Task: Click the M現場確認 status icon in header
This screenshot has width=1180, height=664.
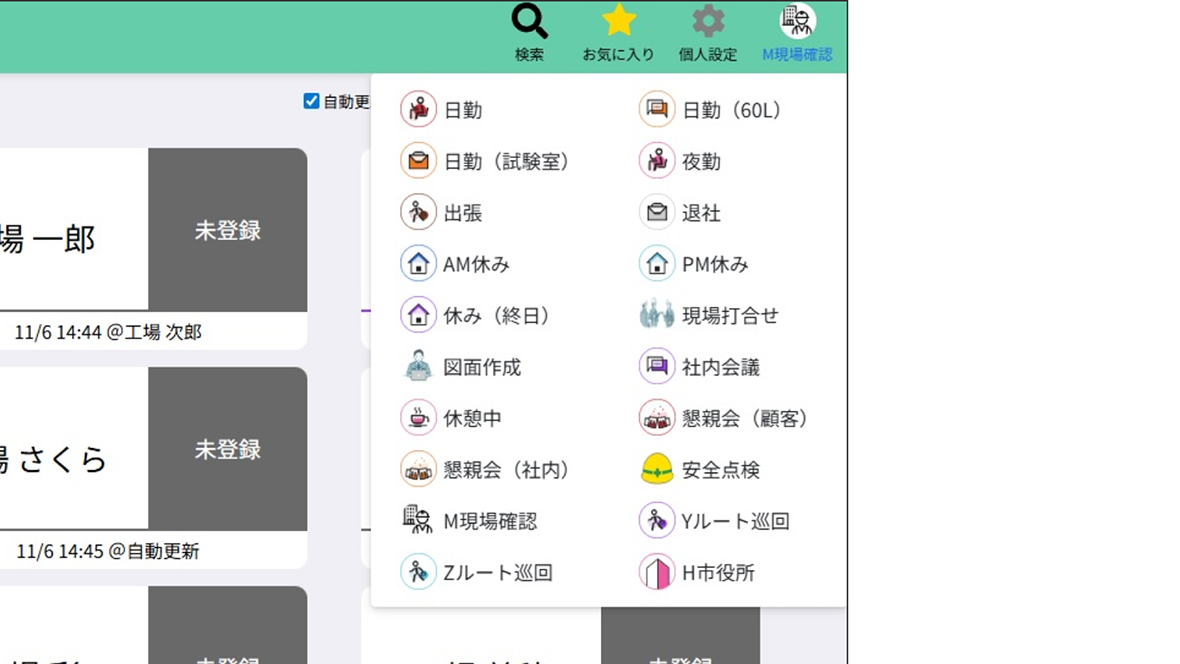Action: 797,21
